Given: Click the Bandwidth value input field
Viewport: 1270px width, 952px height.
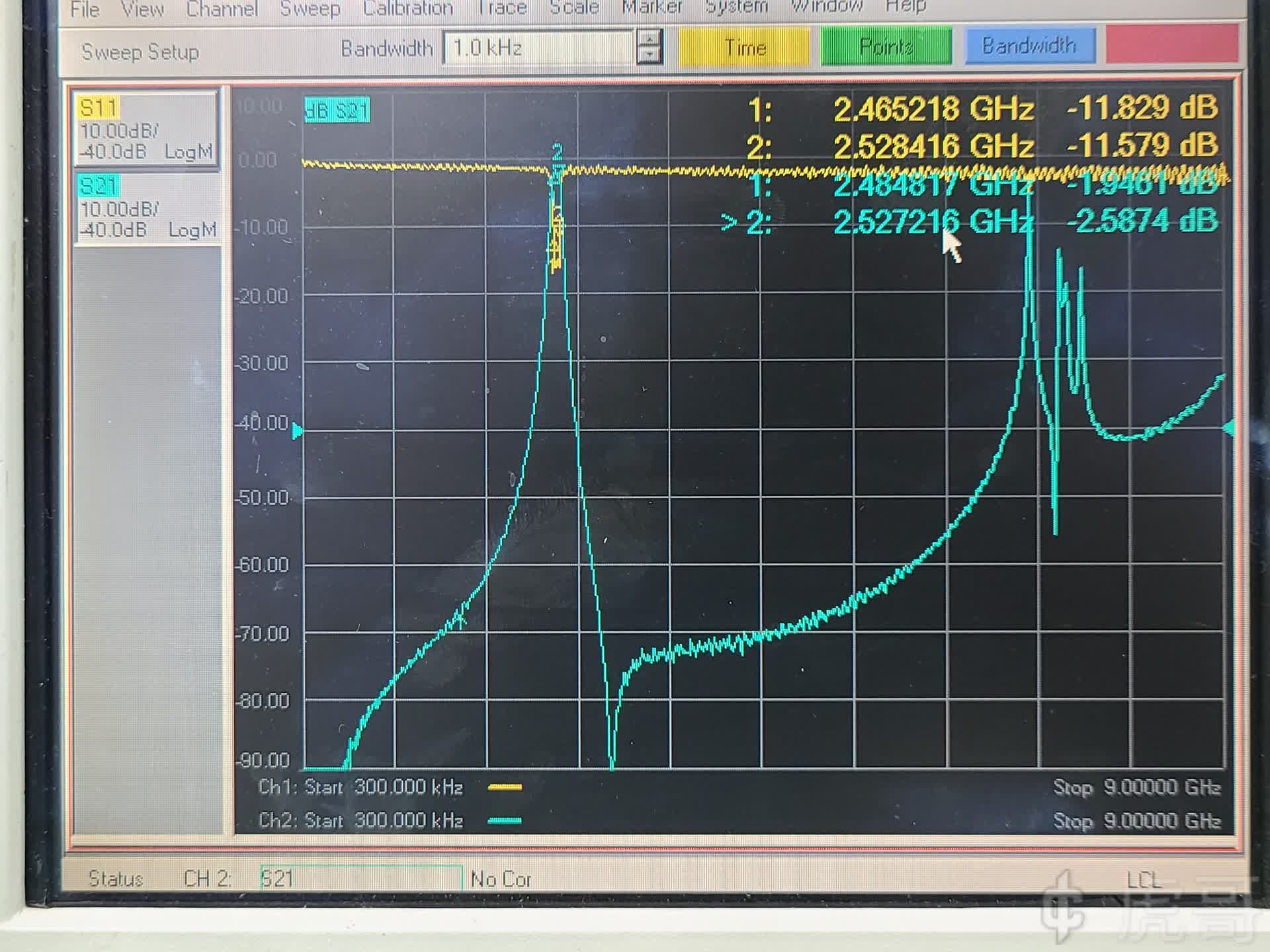Looking at the screenshot, I should point(538,48).
